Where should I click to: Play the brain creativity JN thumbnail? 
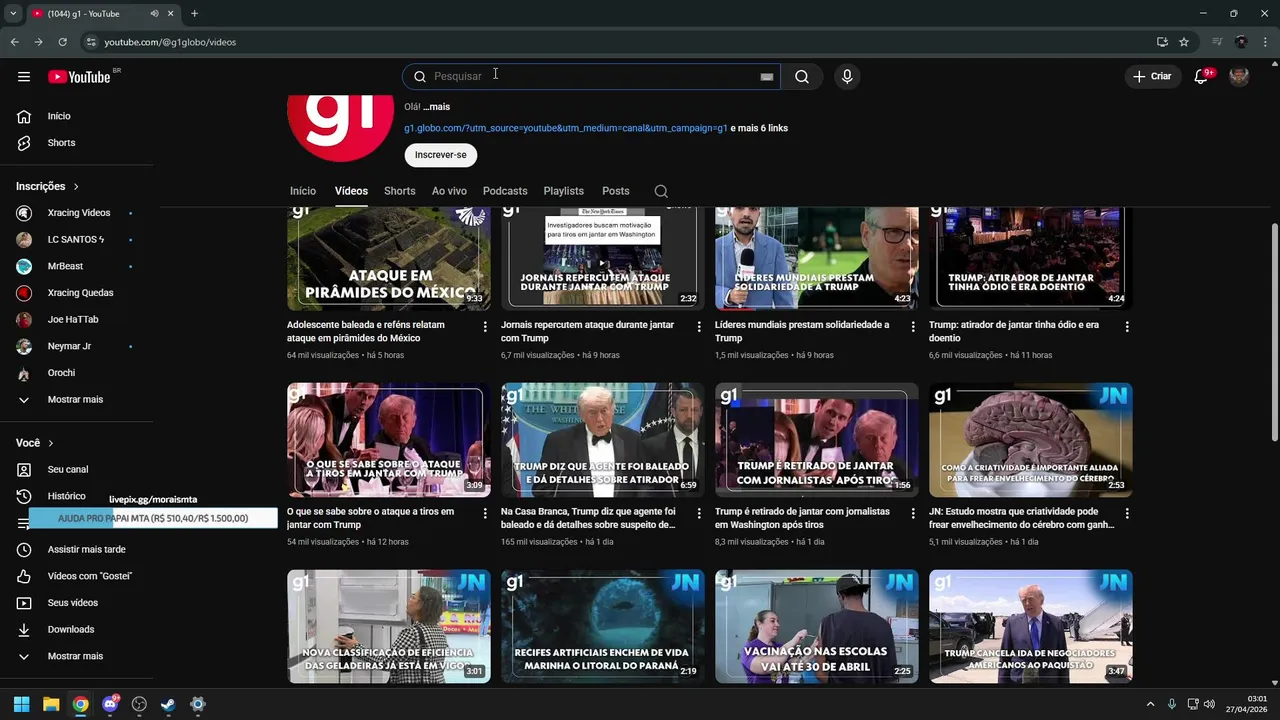[1031, 440]
